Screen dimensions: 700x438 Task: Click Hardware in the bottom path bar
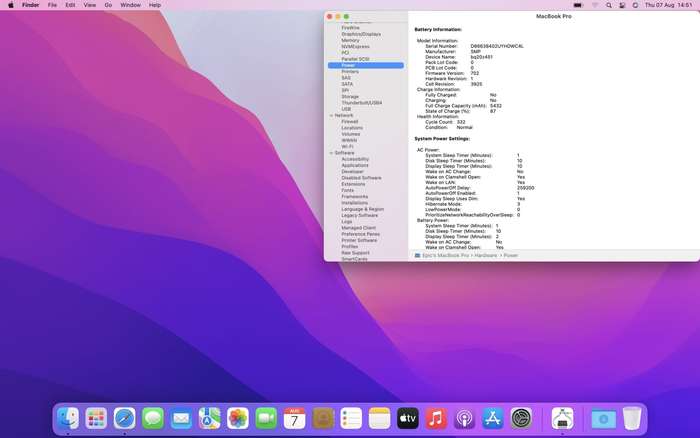[x=485, y=255]
